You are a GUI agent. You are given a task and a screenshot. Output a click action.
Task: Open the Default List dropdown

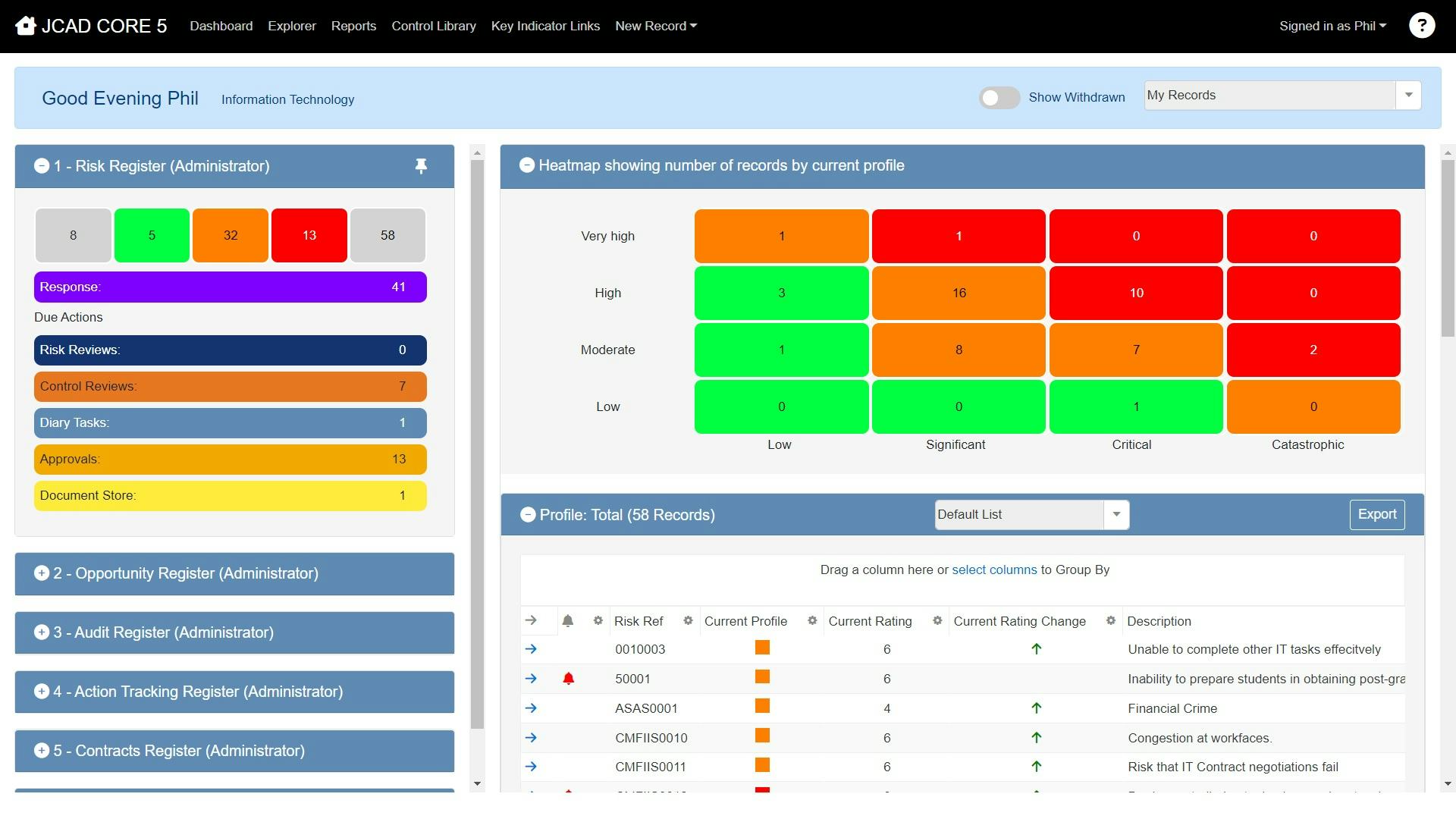[x=1115, y=514]
